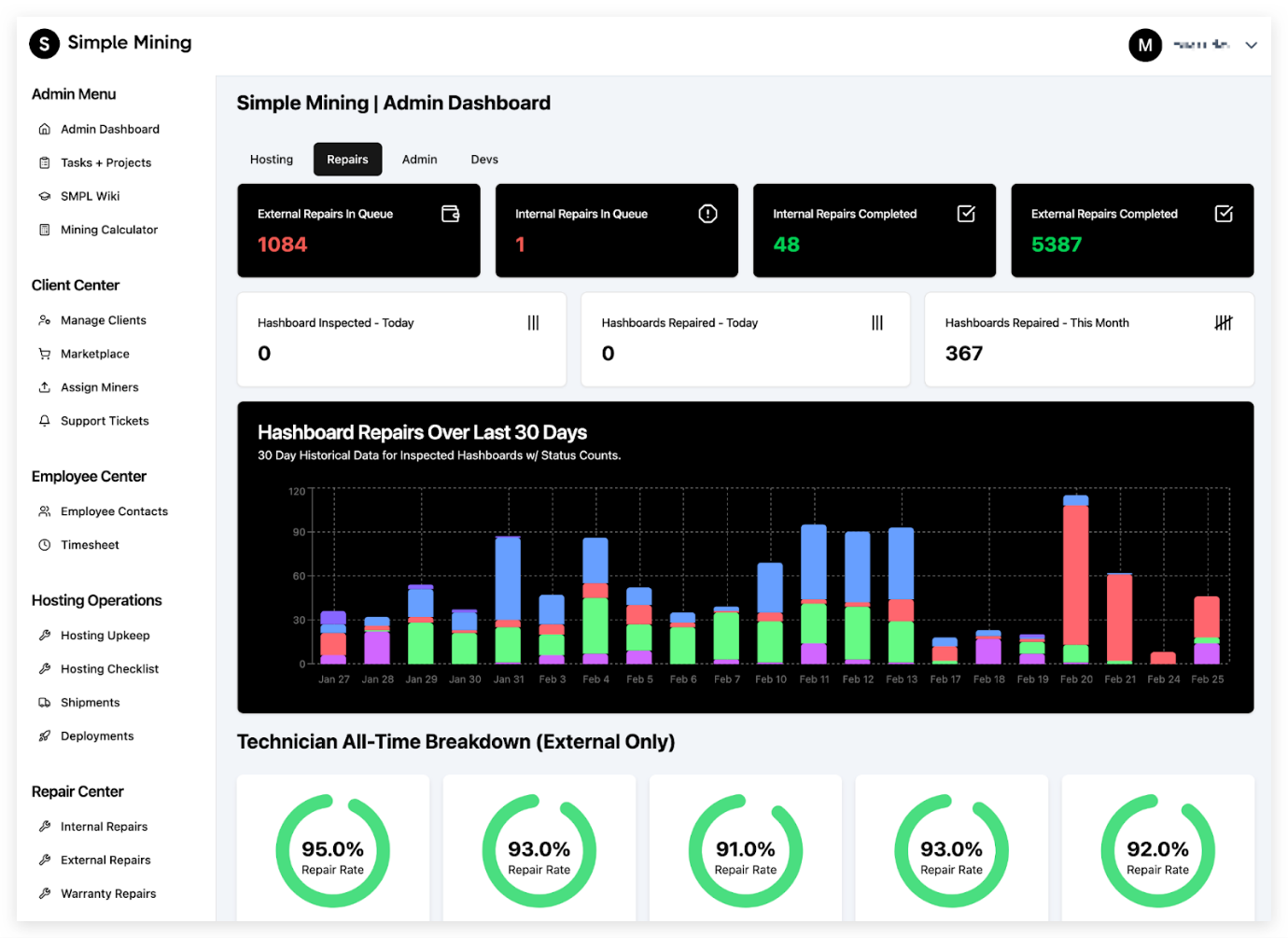Click the clock icon beside Timesheet
Image resolution: width=1288 pixels, height=938 pixels.
[x=44, y=545]
